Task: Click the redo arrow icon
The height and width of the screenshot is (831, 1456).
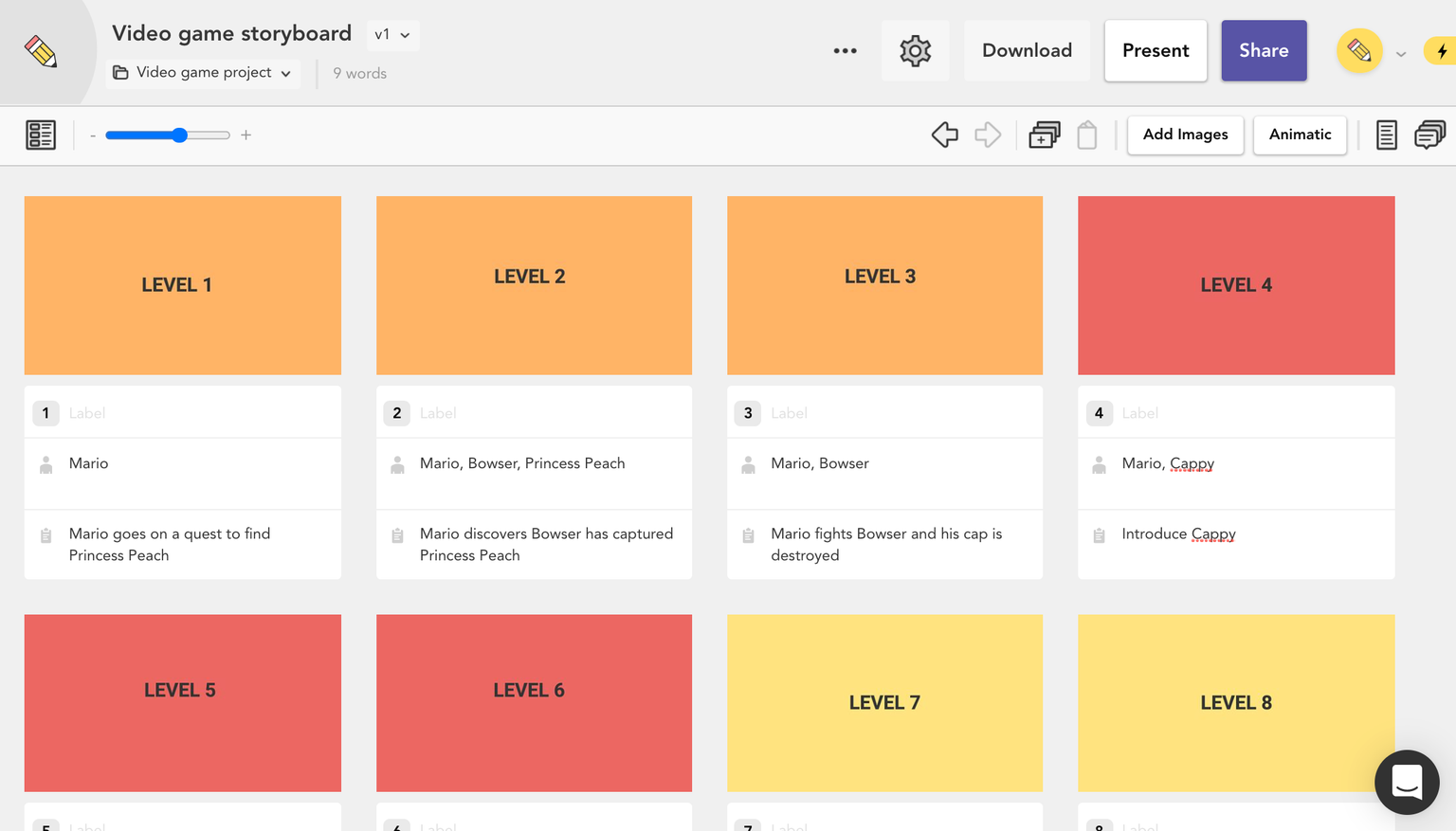Action: click(x=988, y=135)
